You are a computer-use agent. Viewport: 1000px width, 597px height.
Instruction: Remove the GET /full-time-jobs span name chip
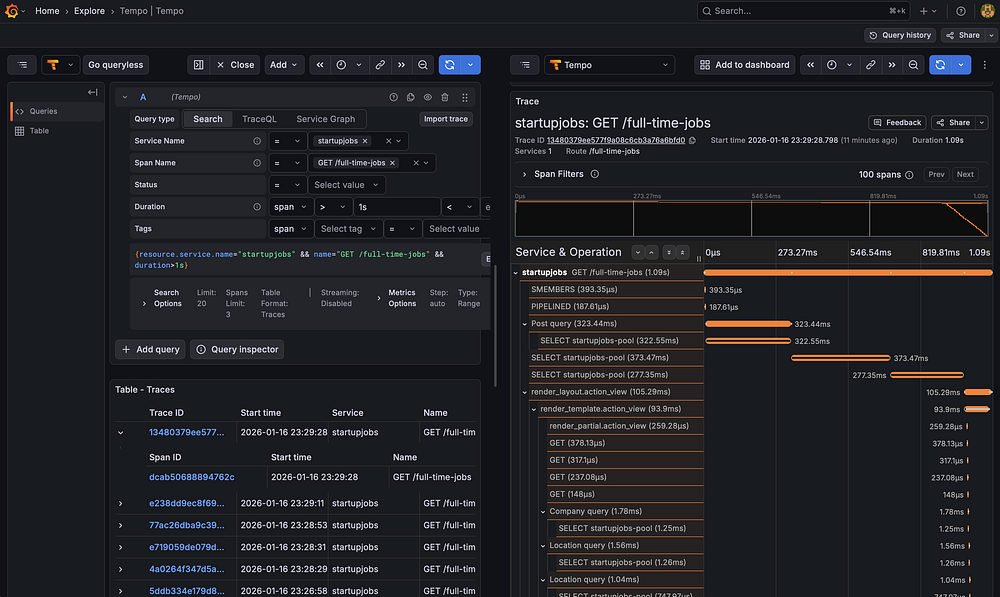(x=393, y=163)
